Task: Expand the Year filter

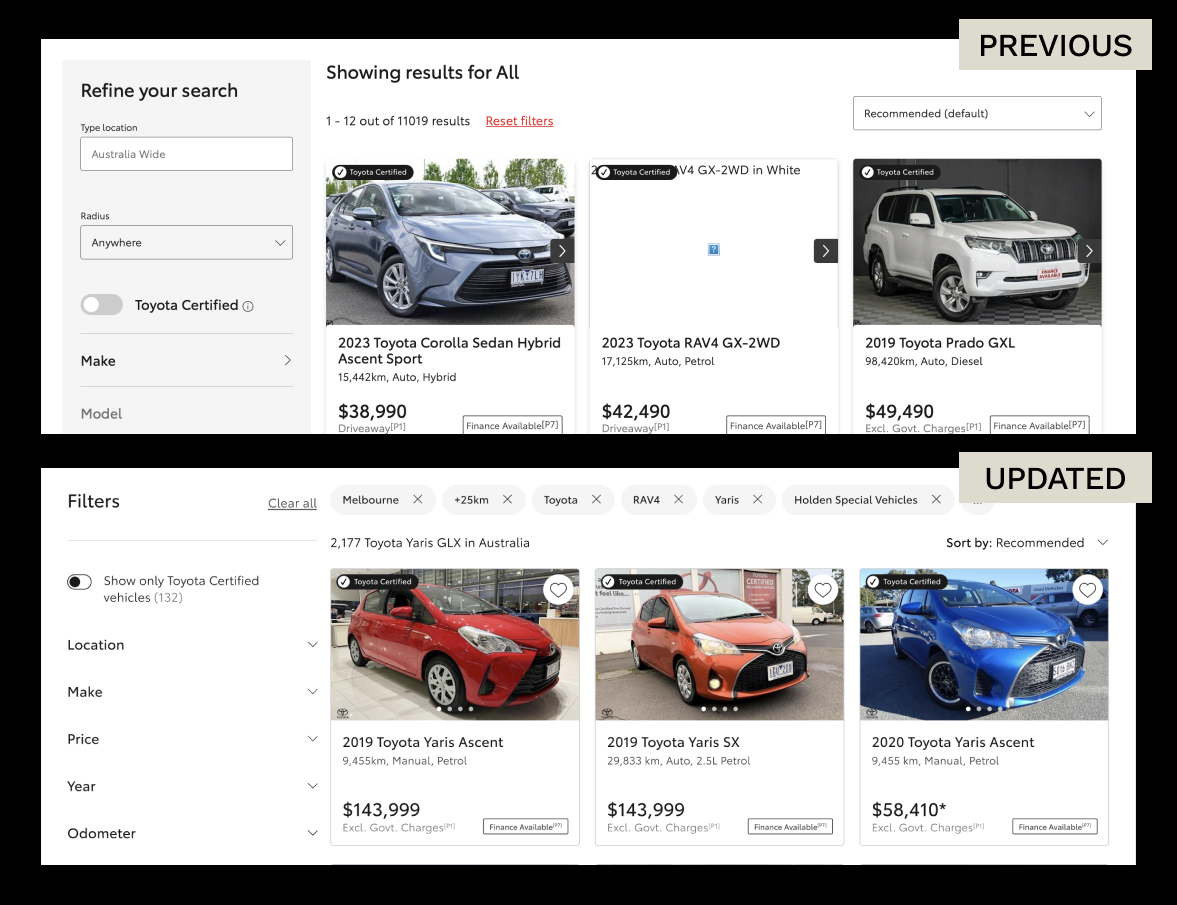Action: click(x=192, y=786)
